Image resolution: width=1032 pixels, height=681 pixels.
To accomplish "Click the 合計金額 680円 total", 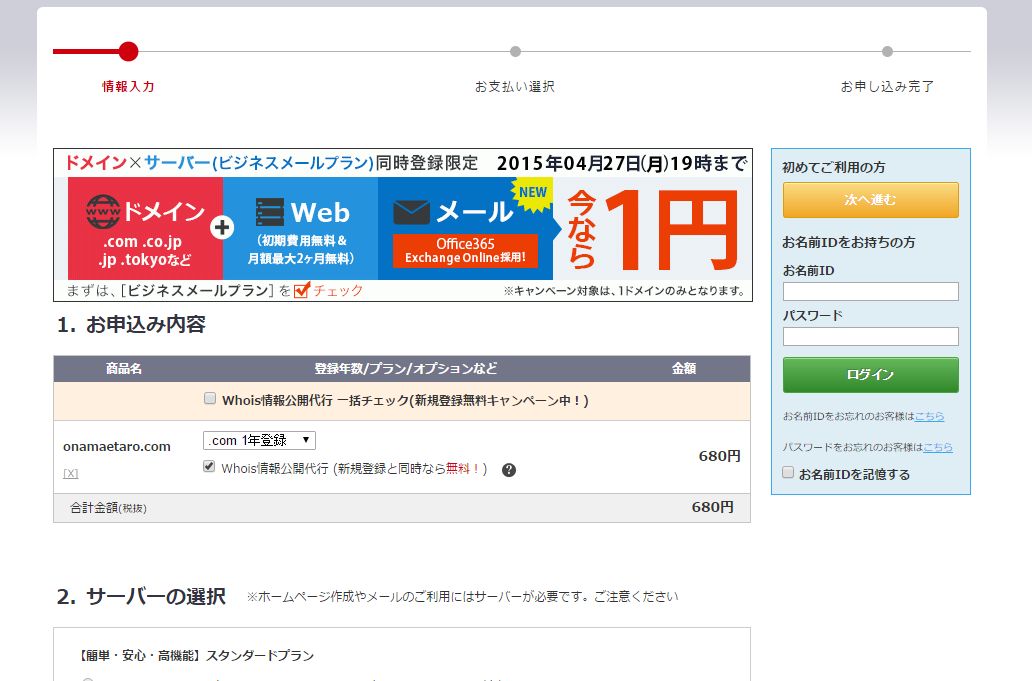I will (712, 507).
